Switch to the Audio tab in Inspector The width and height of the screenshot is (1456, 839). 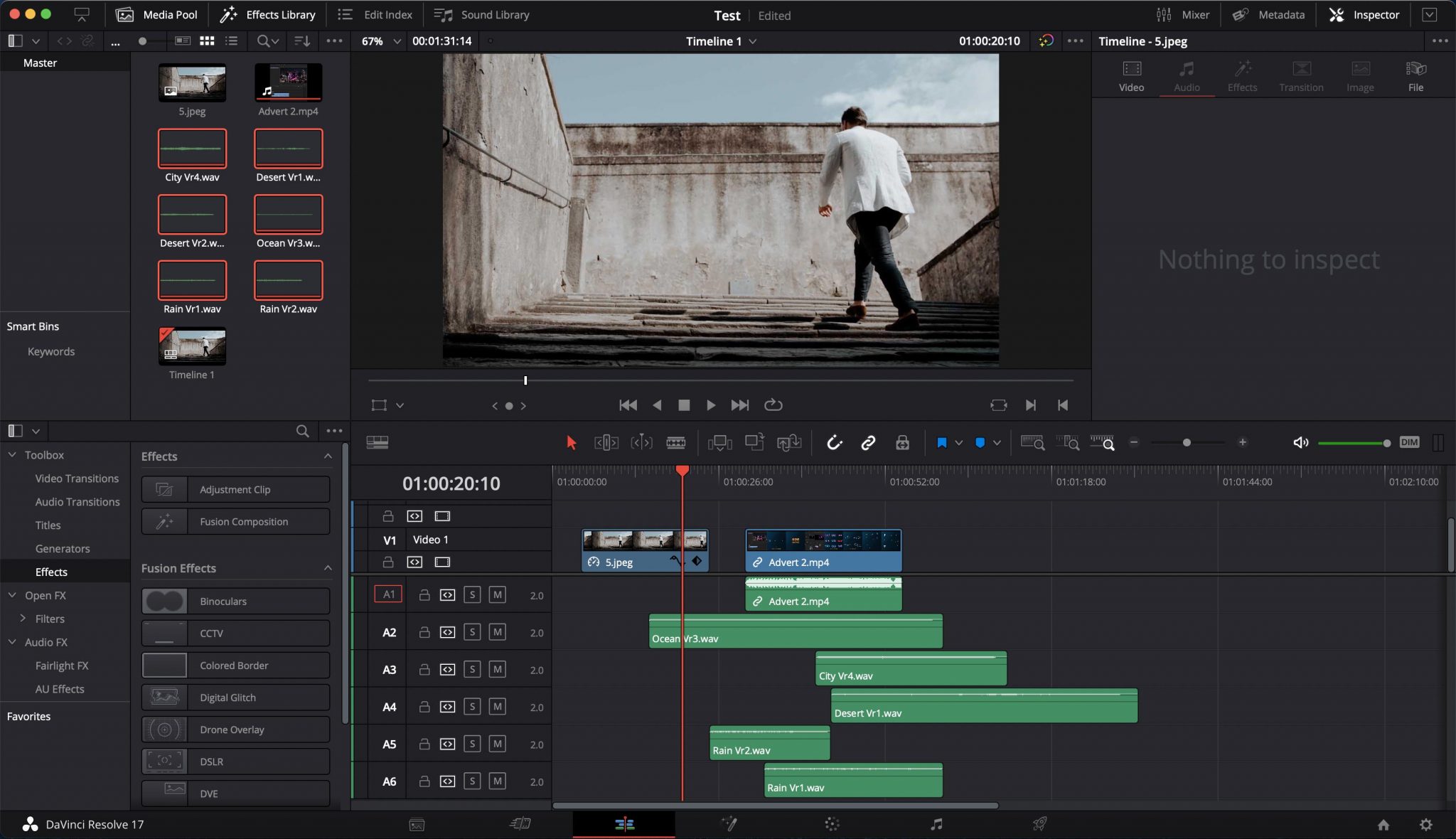pos(1185,75)
